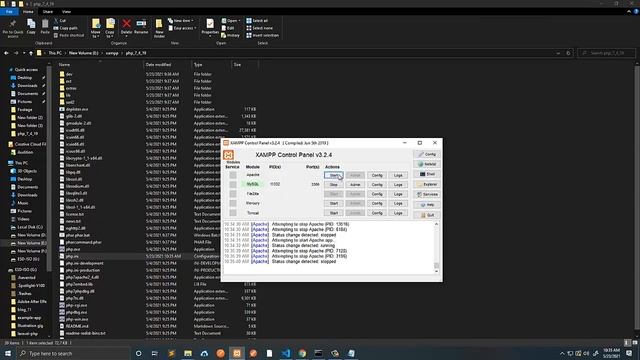Start the Mercury module
Screen dimensions: 640x360
click(x=333, y=203)
